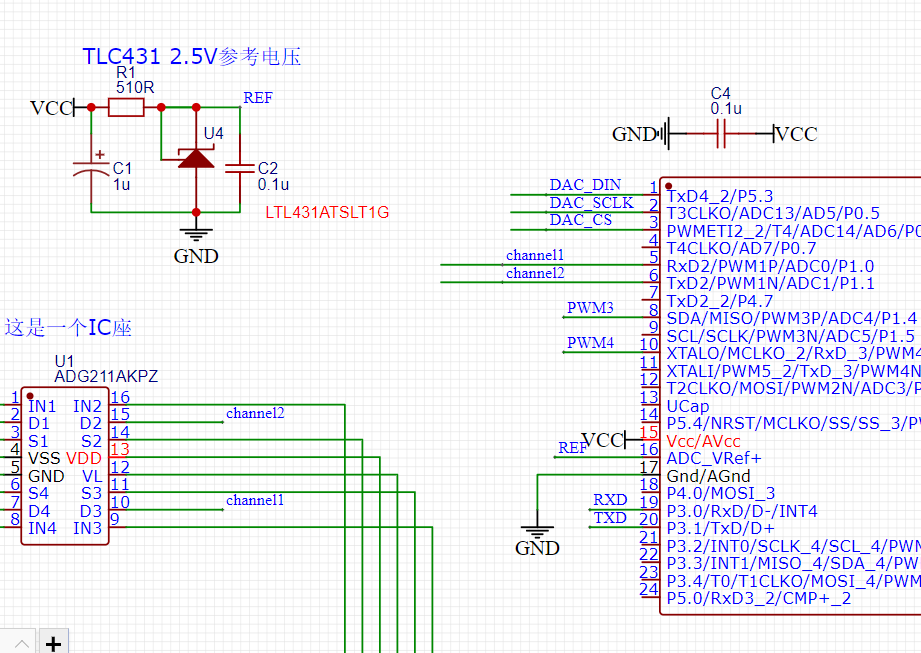921x653 pixels.
Task: Select the U1 ADG211AKPZ chip body
Action: pos(65,466)
